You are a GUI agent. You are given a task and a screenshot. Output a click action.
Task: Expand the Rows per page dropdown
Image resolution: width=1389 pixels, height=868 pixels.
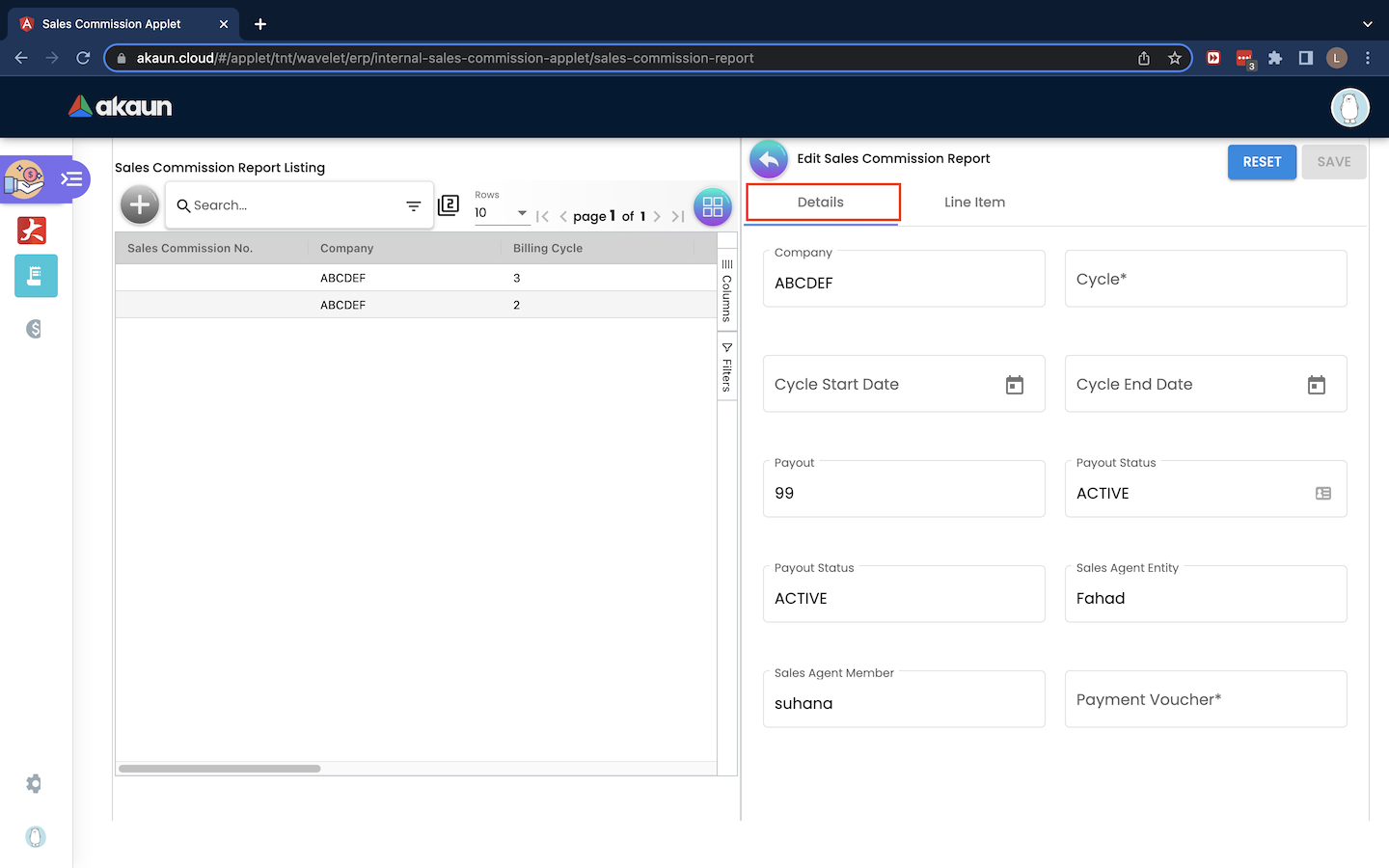point(521,213)
